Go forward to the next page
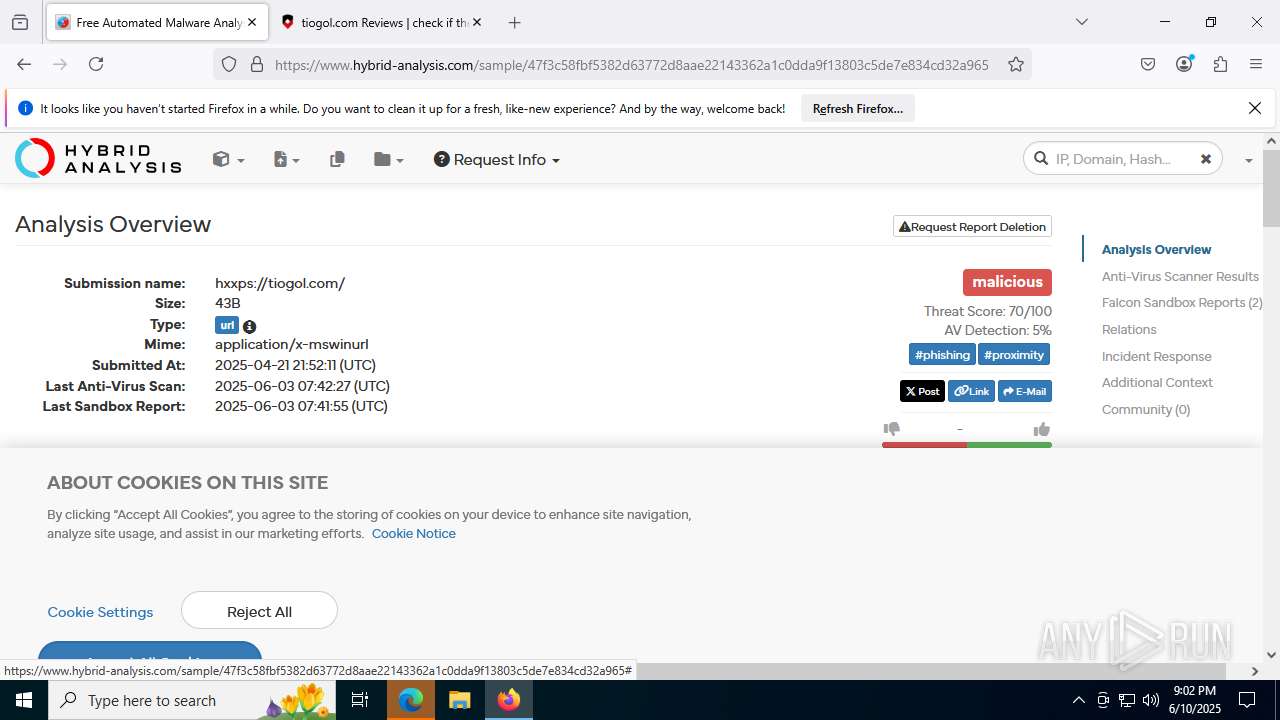 (x=60, y=64)
